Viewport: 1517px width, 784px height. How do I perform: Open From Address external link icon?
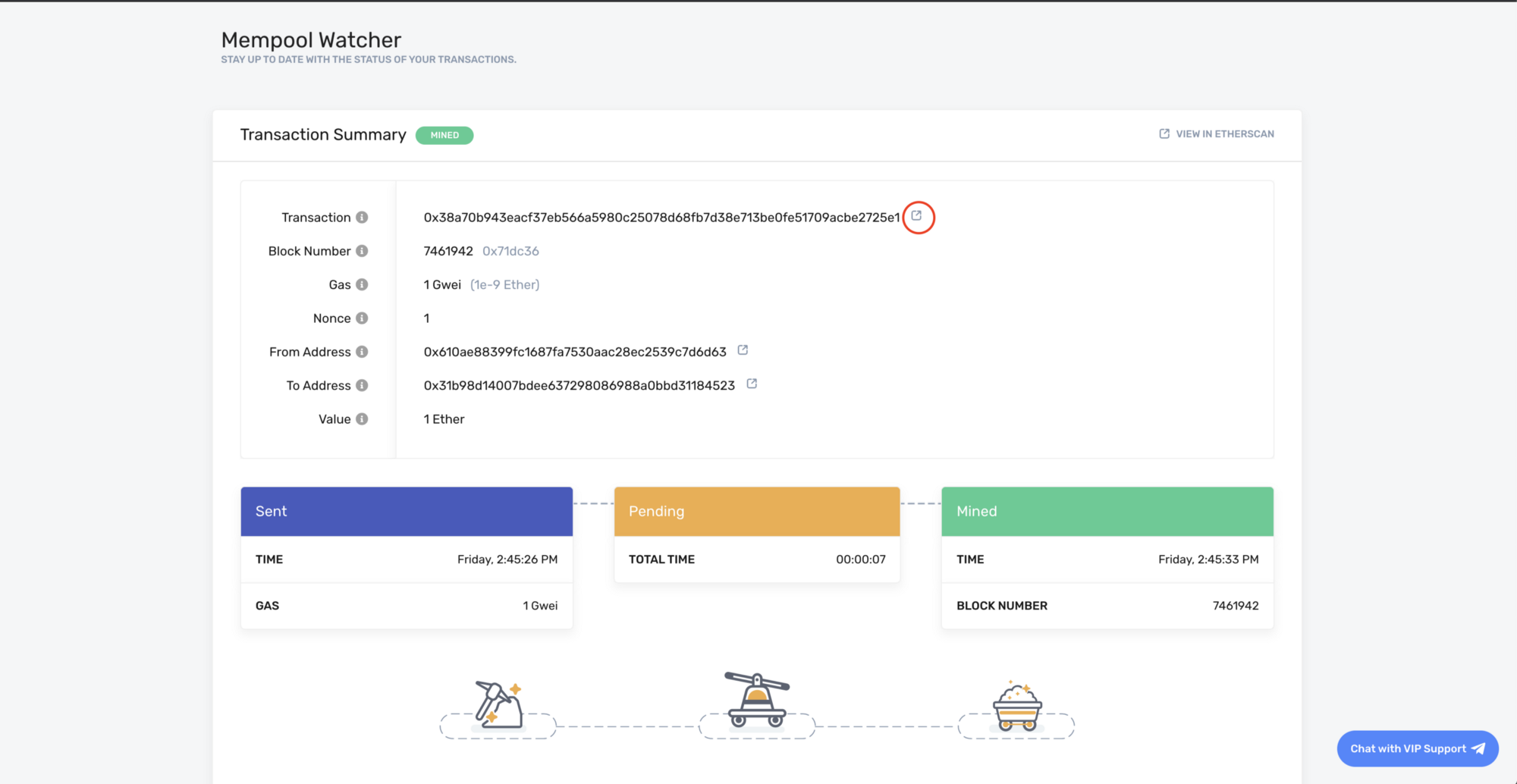click(743, 350)
